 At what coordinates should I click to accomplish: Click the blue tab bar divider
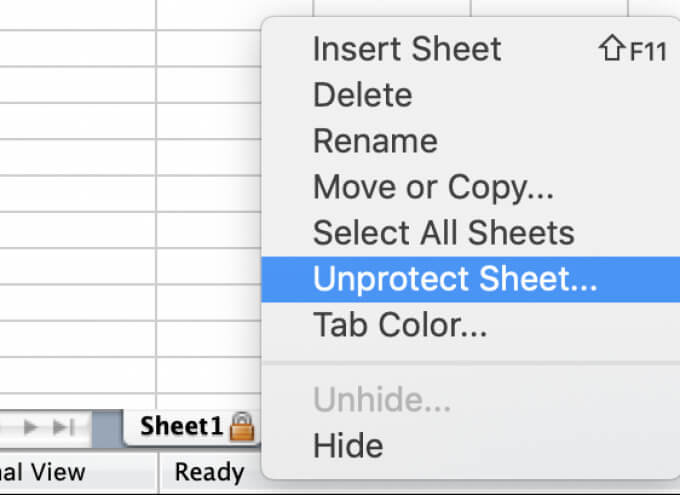105,428
